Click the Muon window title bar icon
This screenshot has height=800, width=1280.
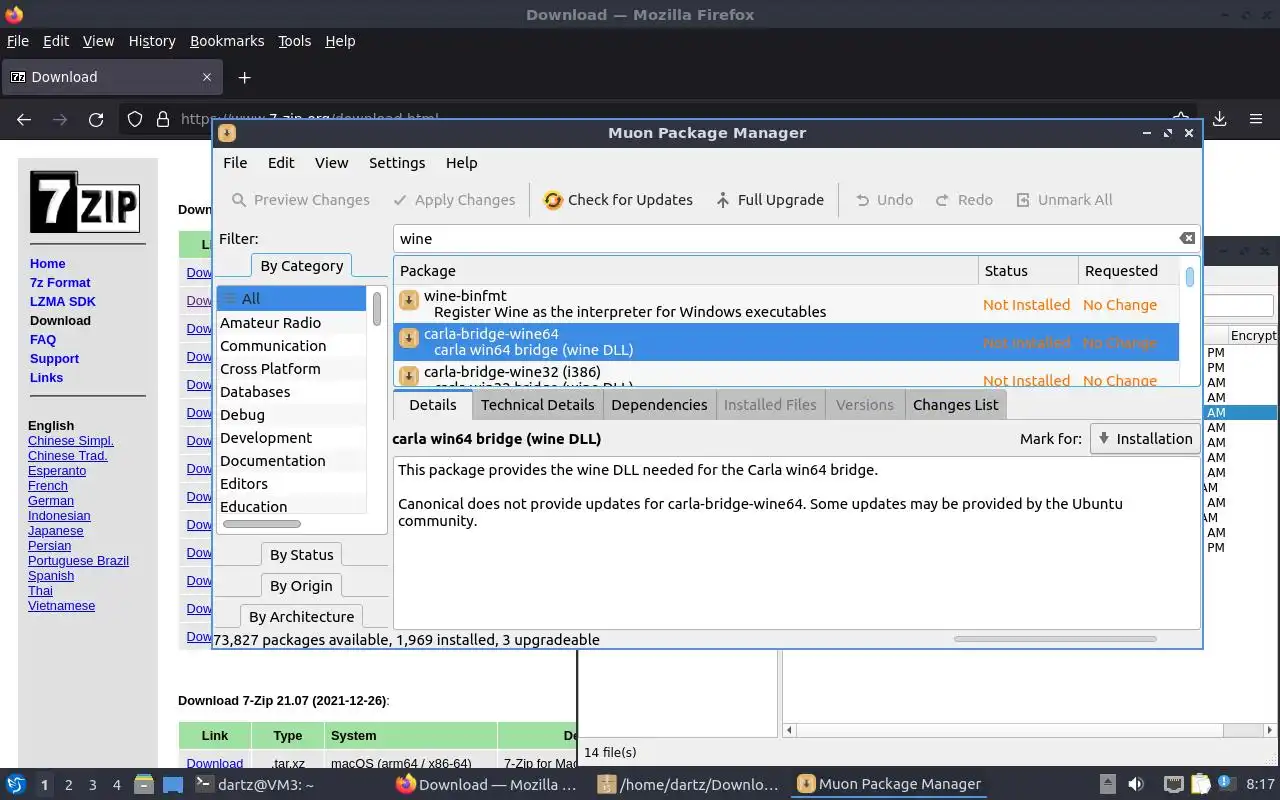point(227,133)
